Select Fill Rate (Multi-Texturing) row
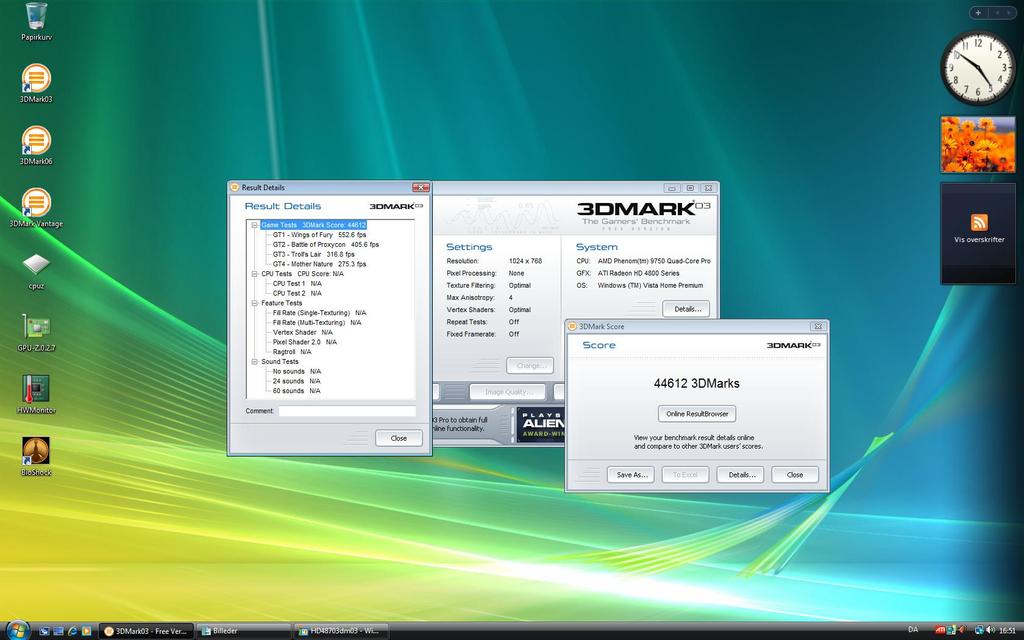Viewport: 1024px width, 640px height. [x=317, y=323]
